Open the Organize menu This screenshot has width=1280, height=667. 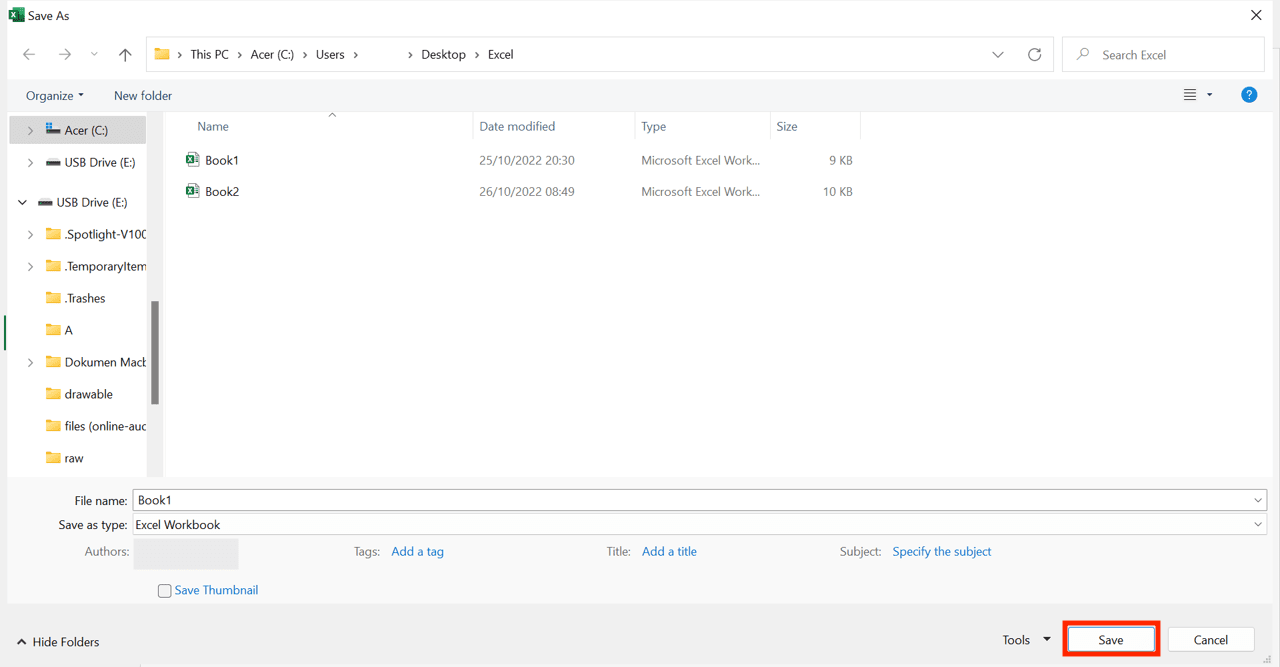pyautogui.click(x=55, y=96)
